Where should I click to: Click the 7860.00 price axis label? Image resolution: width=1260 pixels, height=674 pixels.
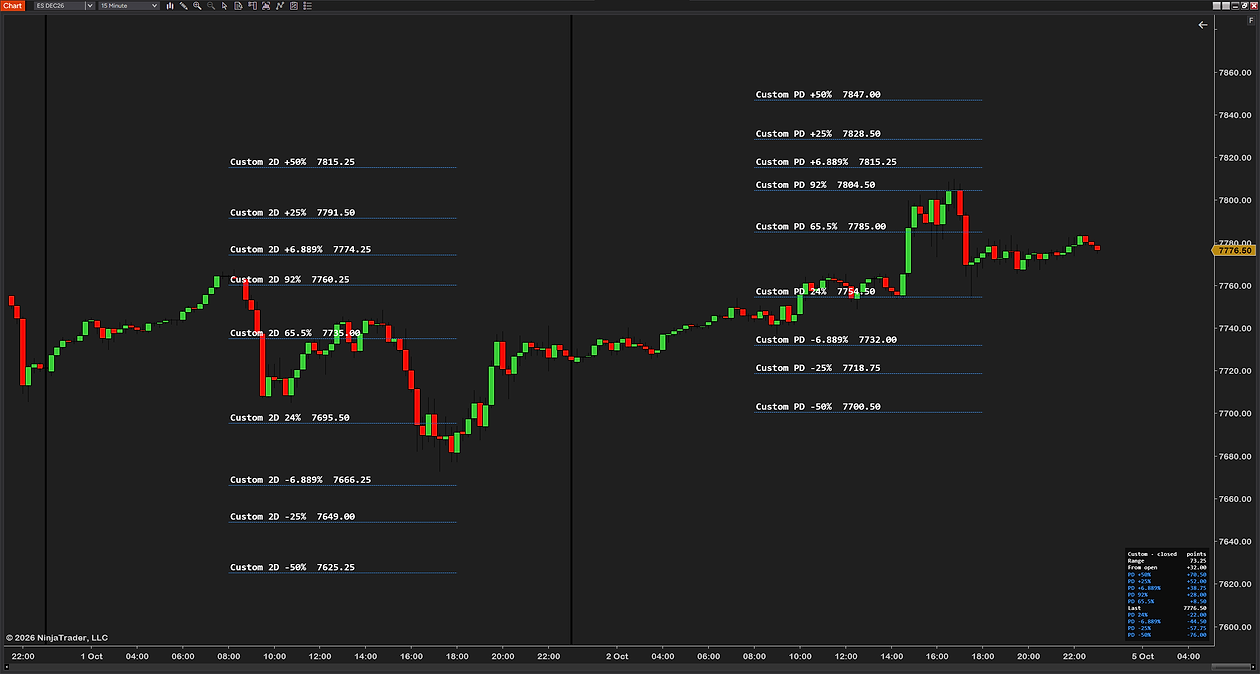(1235, 73)
